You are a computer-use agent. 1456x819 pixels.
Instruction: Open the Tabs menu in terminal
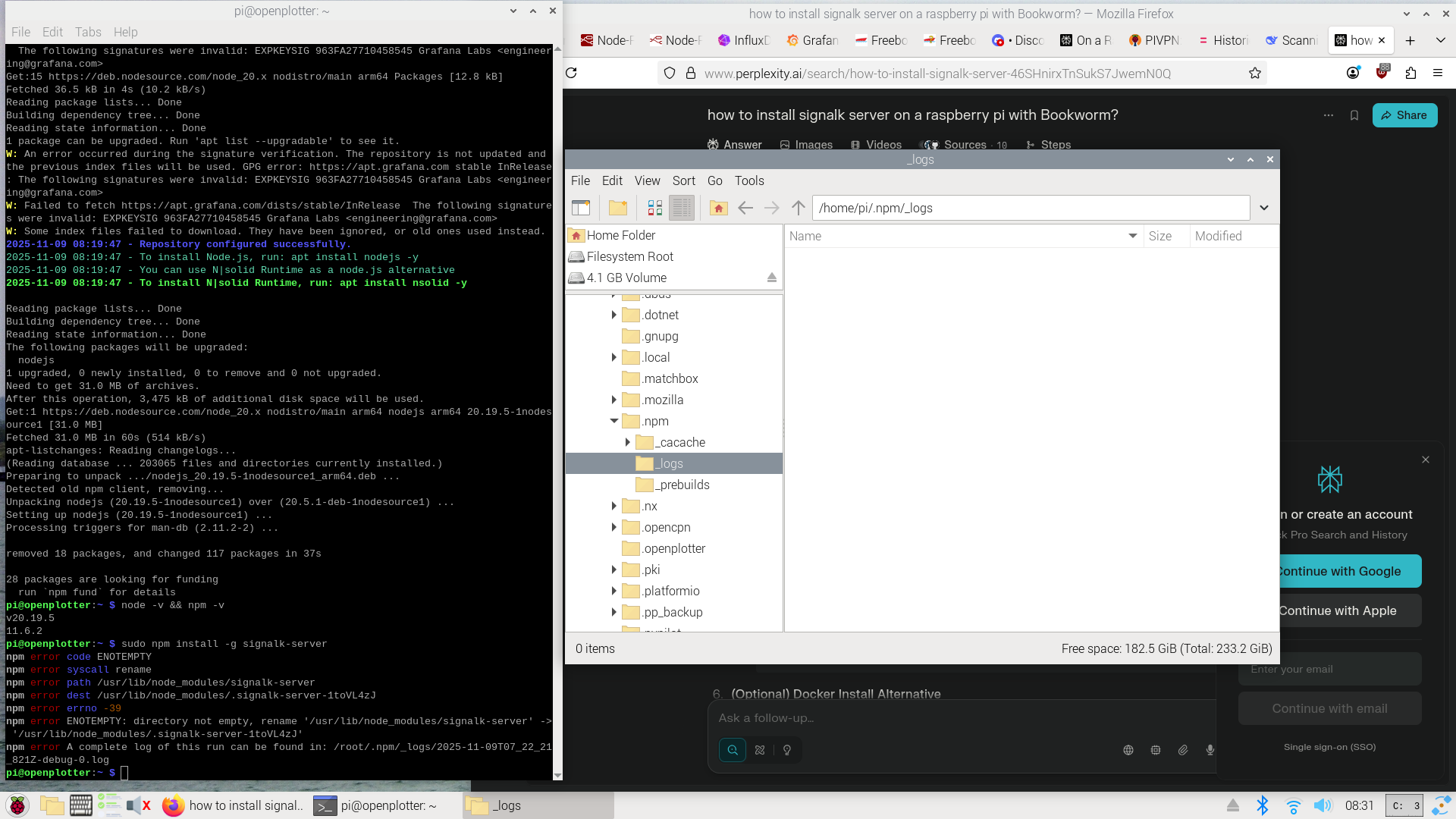point(88,32)
